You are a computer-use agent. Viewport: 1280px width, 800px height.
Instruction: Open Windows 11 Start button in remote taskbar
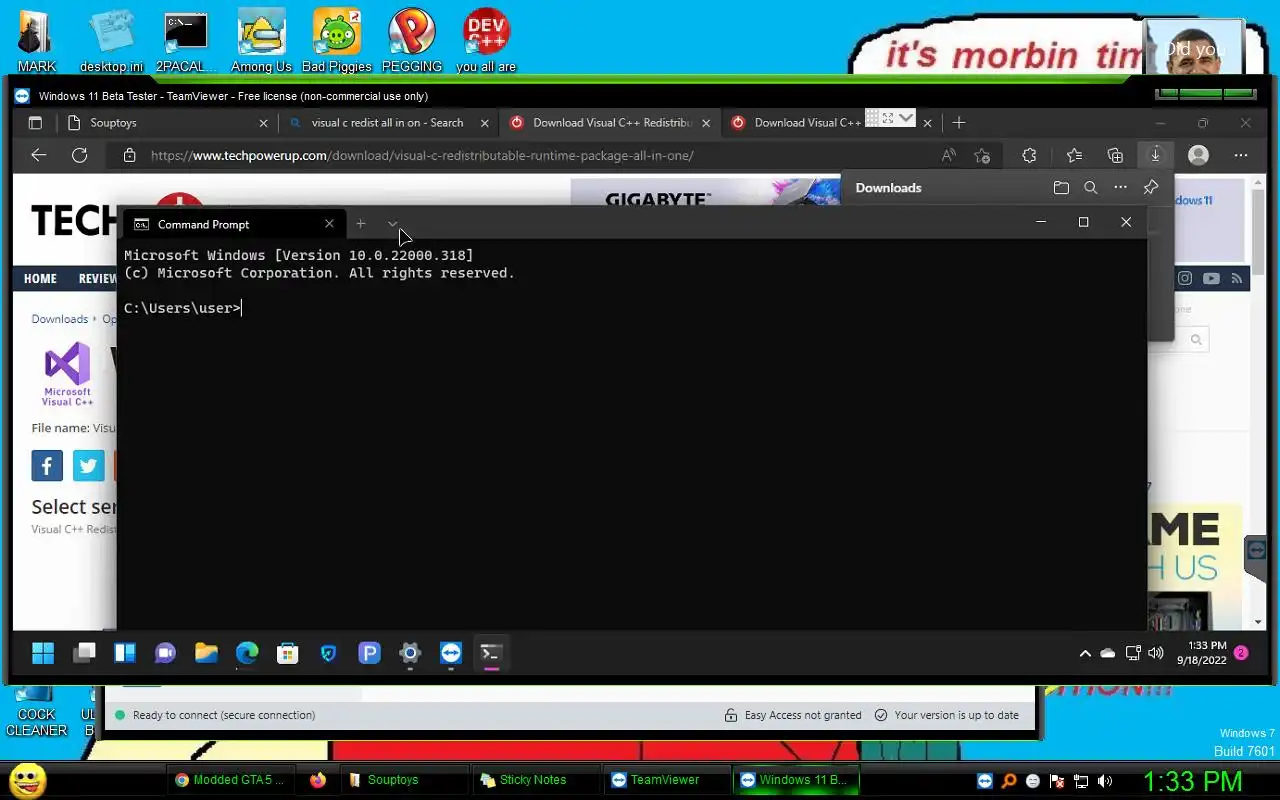pyautogui.click(x=43, y=653)
